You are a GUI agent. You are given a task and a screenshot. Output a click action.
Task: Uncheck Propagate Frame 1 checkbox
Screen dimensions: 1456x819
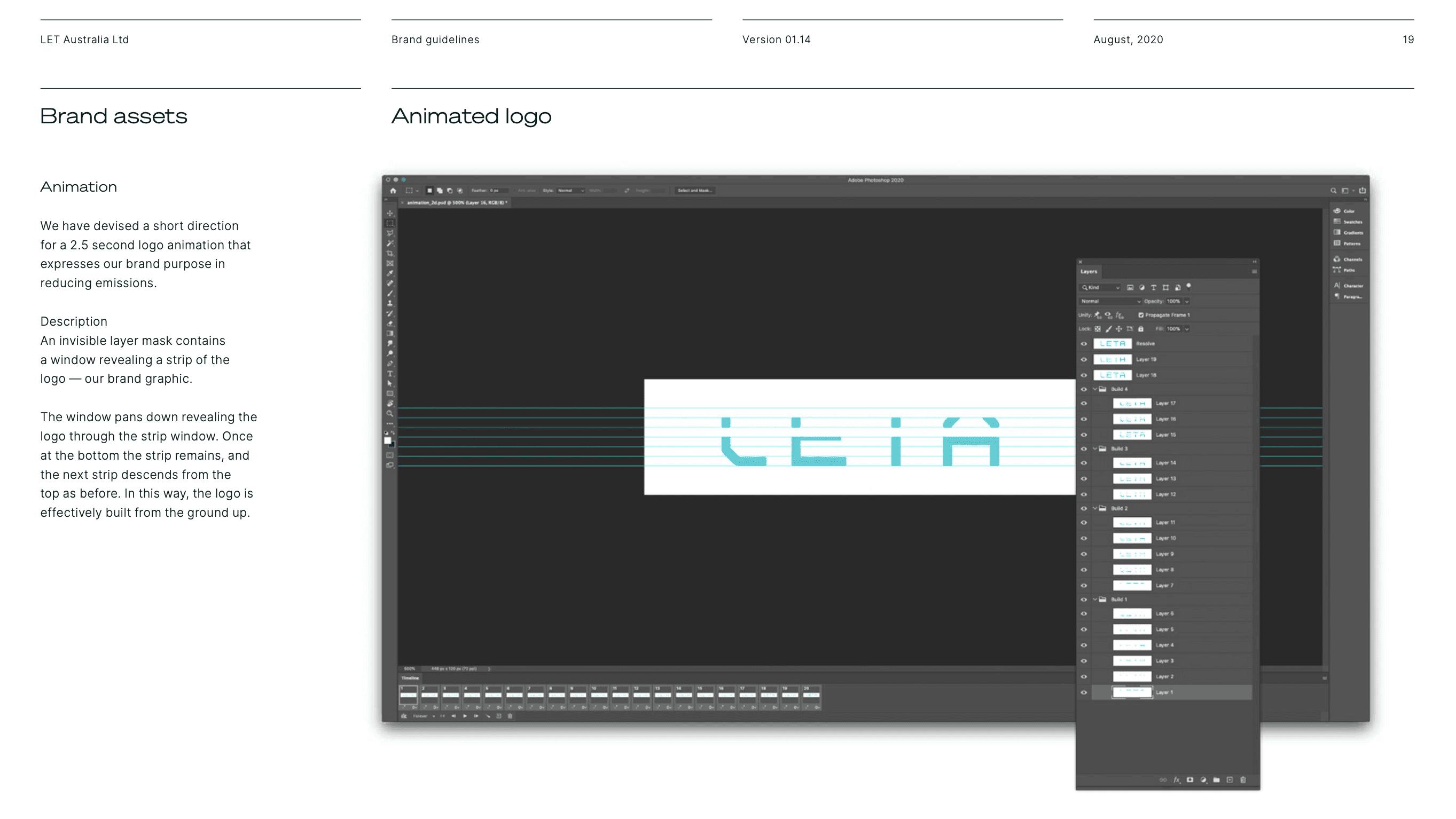(x=1141, y=315)
